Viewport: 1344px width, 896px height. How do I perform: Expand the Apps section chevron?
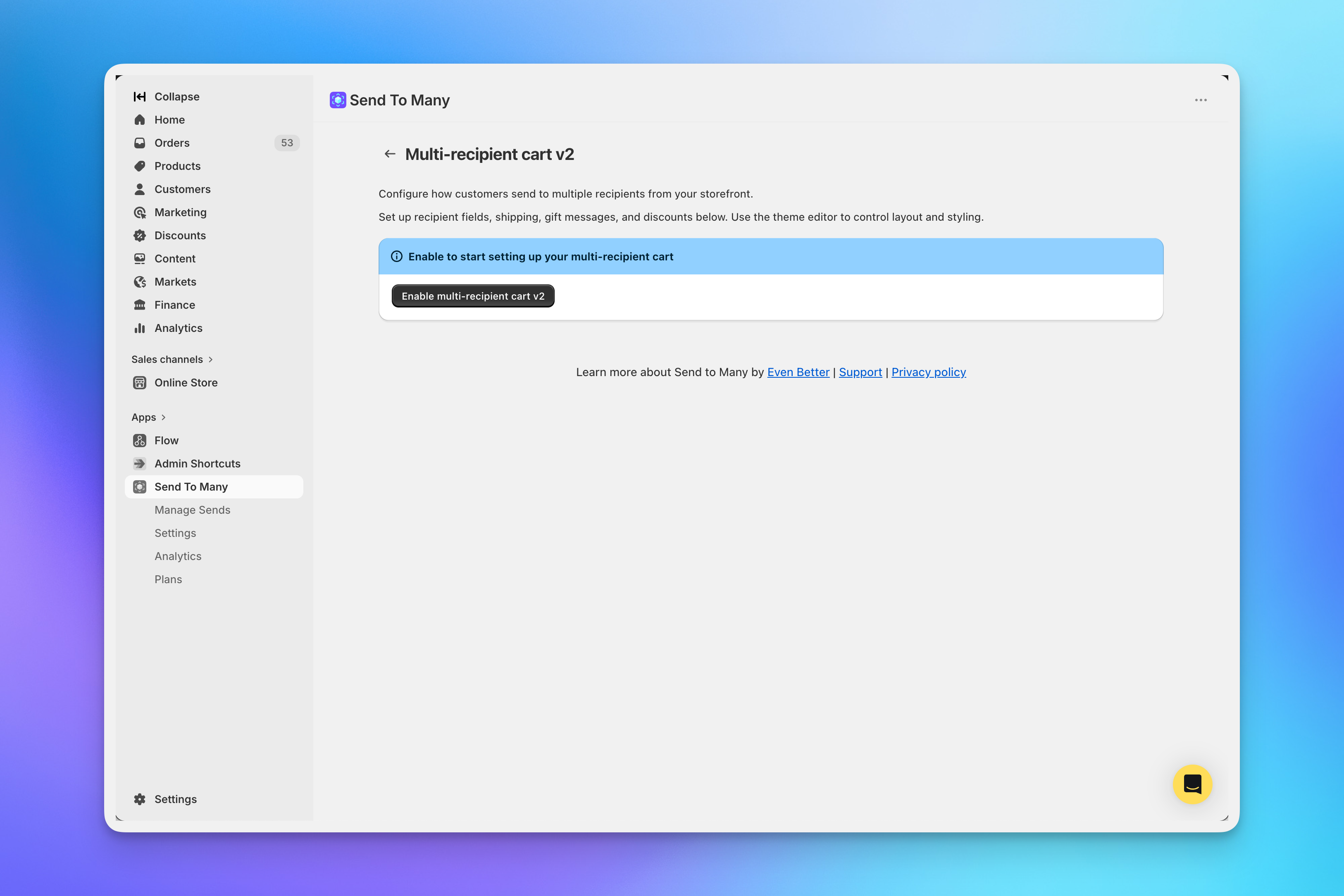(x=163, y=417)
